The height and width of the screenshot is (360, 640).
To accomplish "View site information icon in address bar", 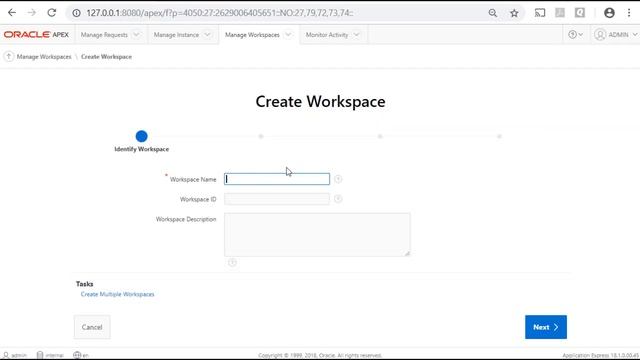I will tap(76, 13).
